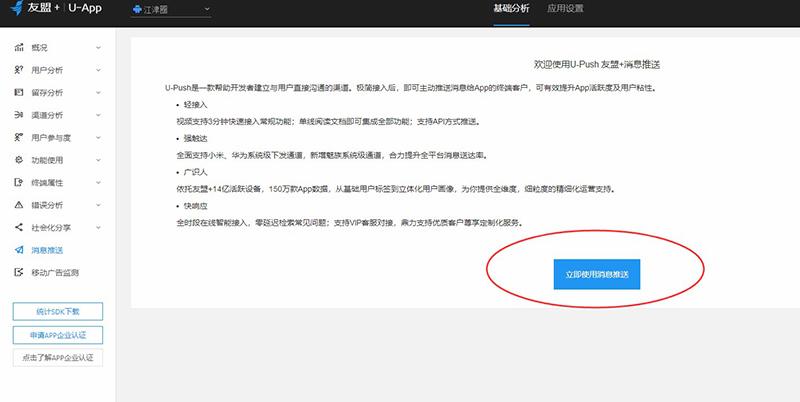Click the 功能使用 feature usage icon
Image resolution: width=800 pixels, height=402 pixels.
click(x=20, y=160)
